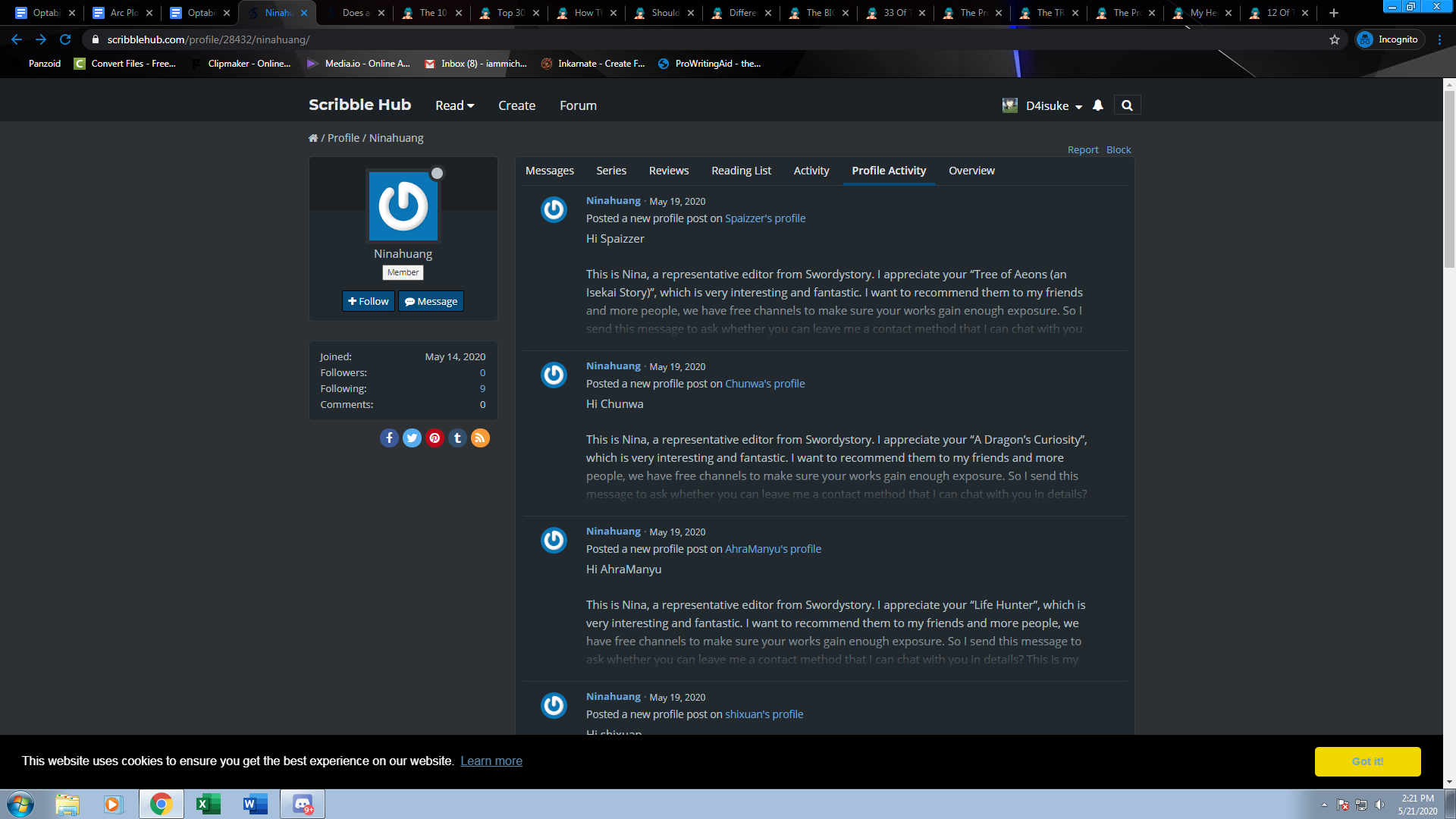The image size is (1456, 819).
Task: Click the notification bell icon
Action: click(x=1097, y=105)
